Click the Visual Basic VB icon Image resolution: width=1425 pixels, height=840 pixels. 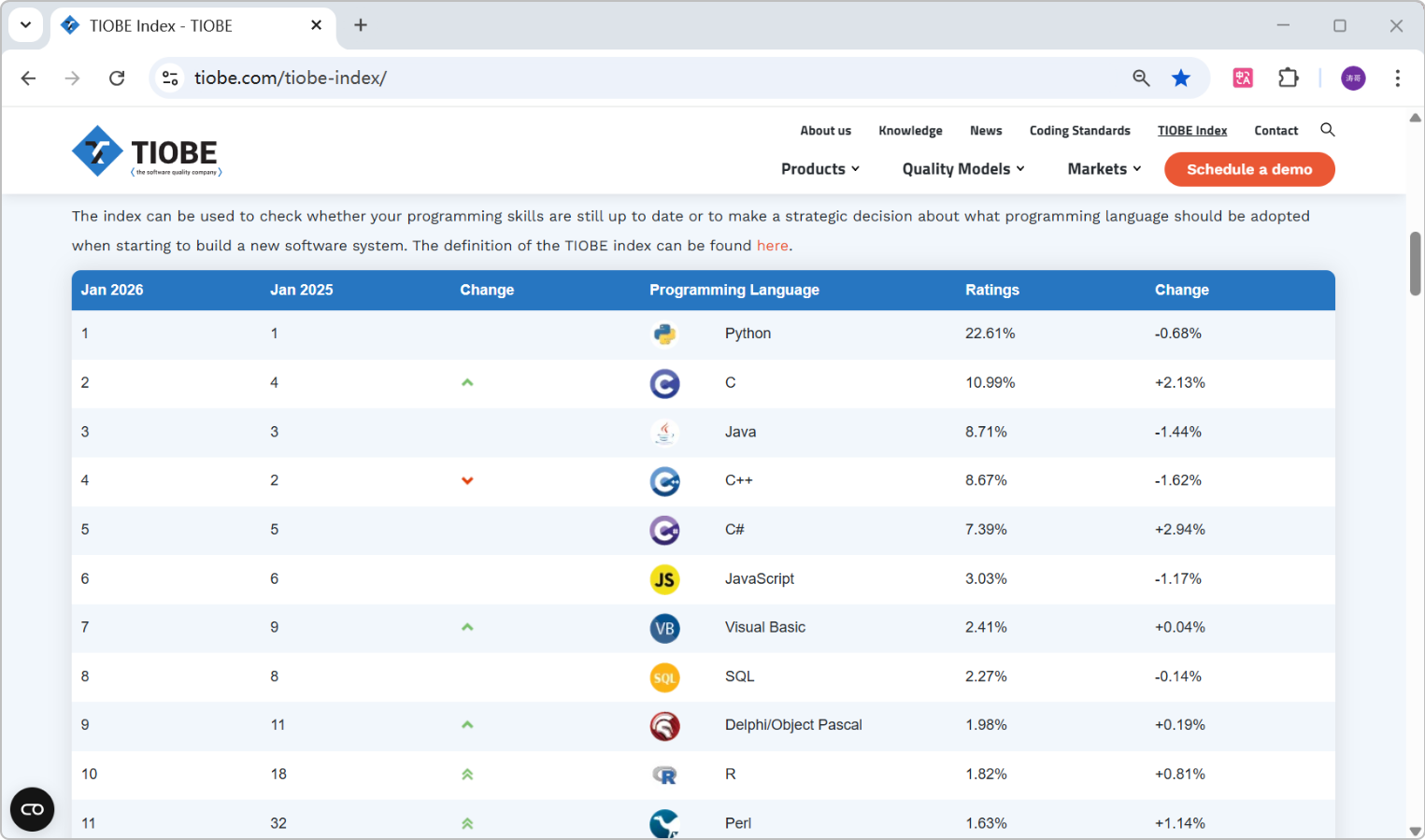click(664, 628)
